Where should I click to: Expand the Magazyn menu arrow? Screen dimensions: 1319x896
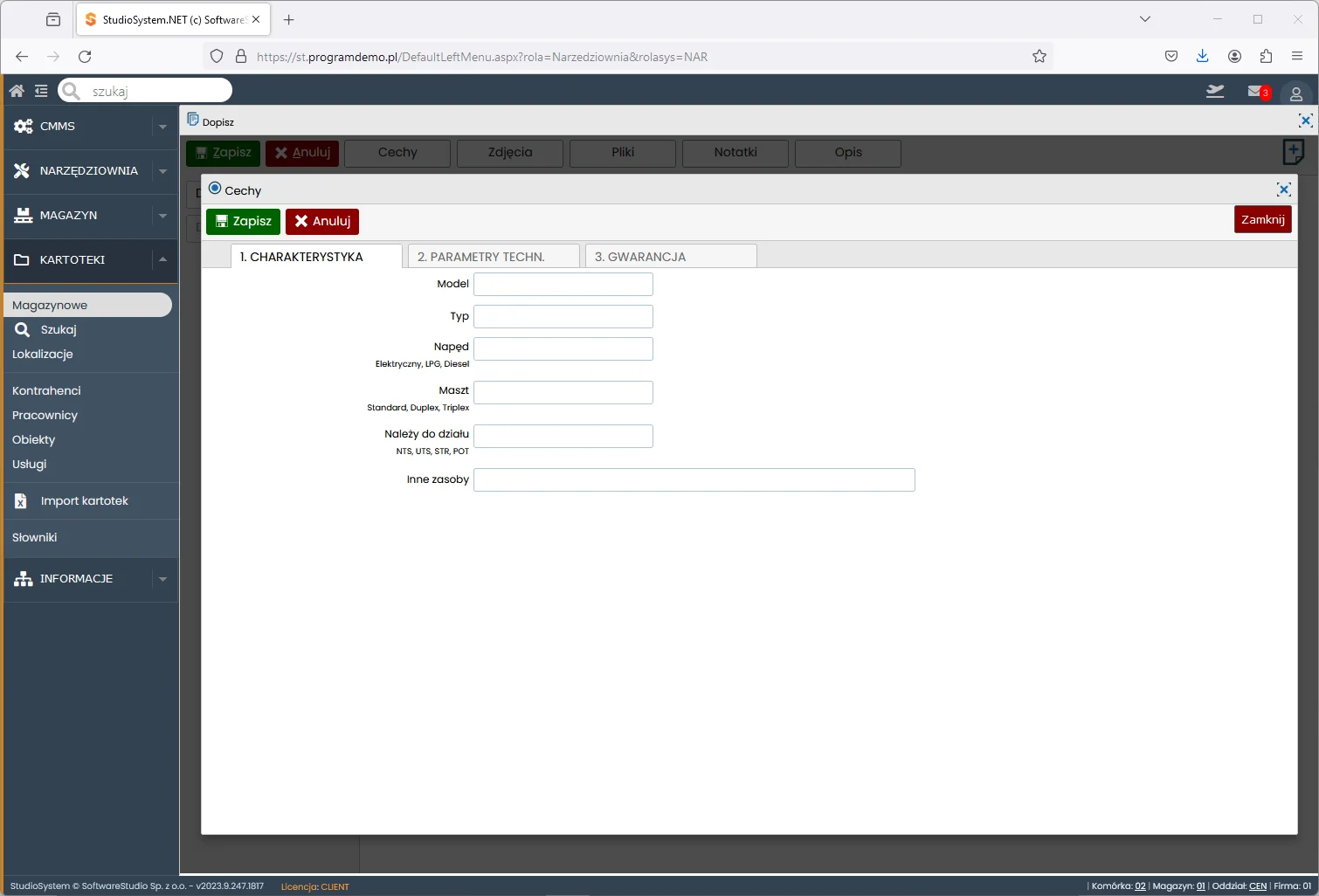(162, 216)
